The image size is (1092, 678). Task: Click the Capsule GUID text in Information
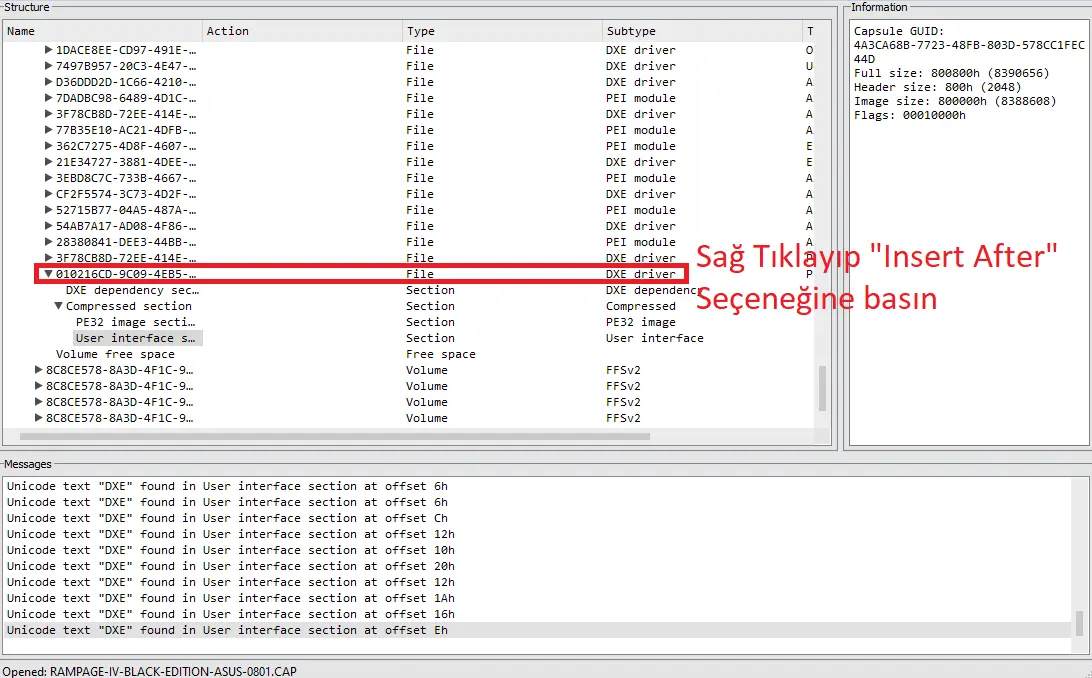(969, 45)
